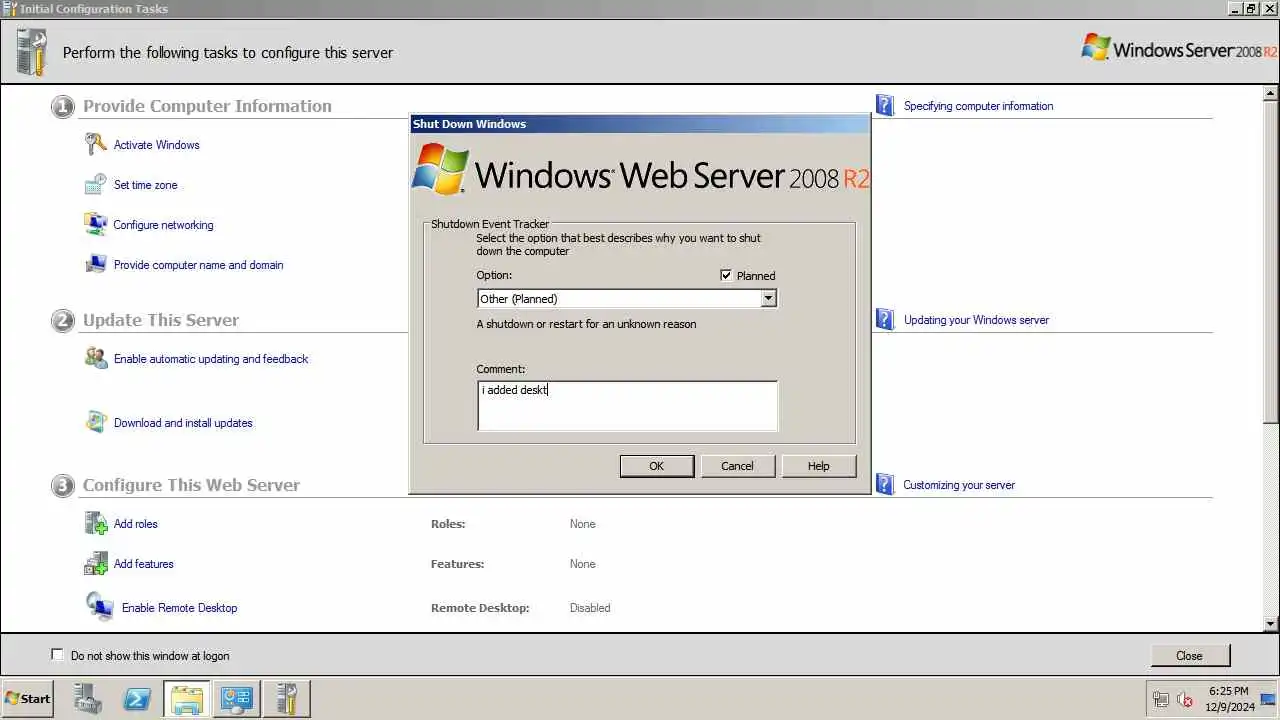The height and width of the screenshot is (720, 1280).
Task: Click Initial Configuration Tasks taskbar icon
Action: (287, 699)
